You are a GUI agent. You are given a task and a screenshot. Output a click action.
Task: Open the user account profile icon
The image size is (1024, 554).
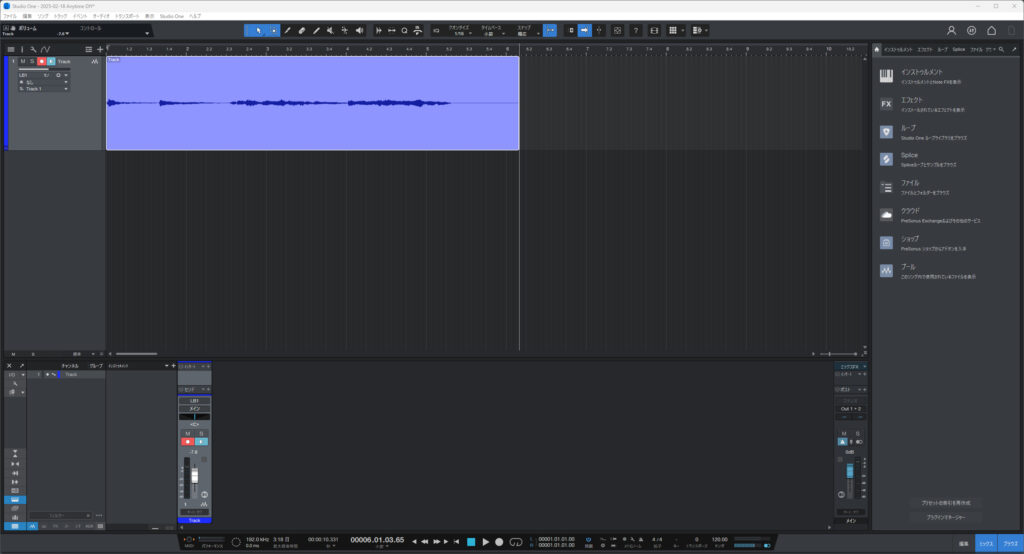point(951,31)
